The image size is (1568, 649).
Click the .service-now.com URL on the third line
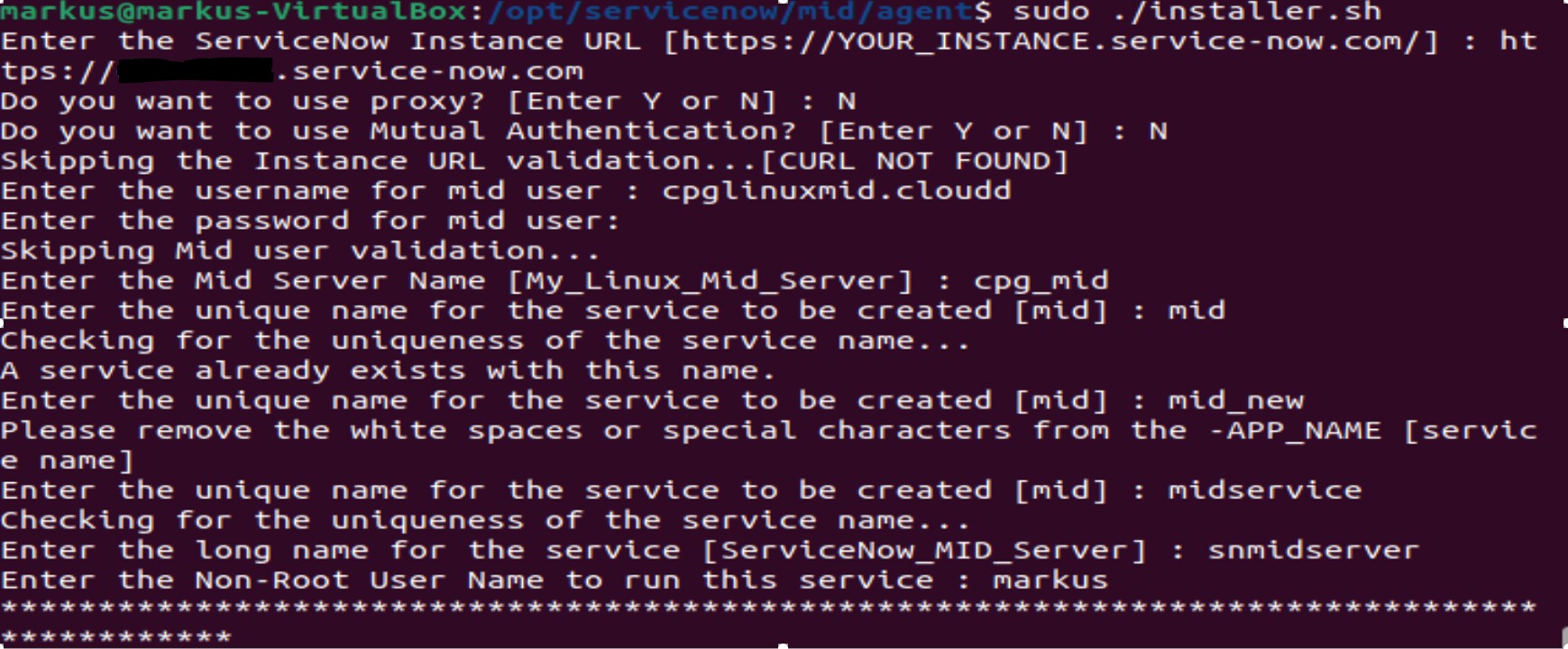(x=429, y=71)
